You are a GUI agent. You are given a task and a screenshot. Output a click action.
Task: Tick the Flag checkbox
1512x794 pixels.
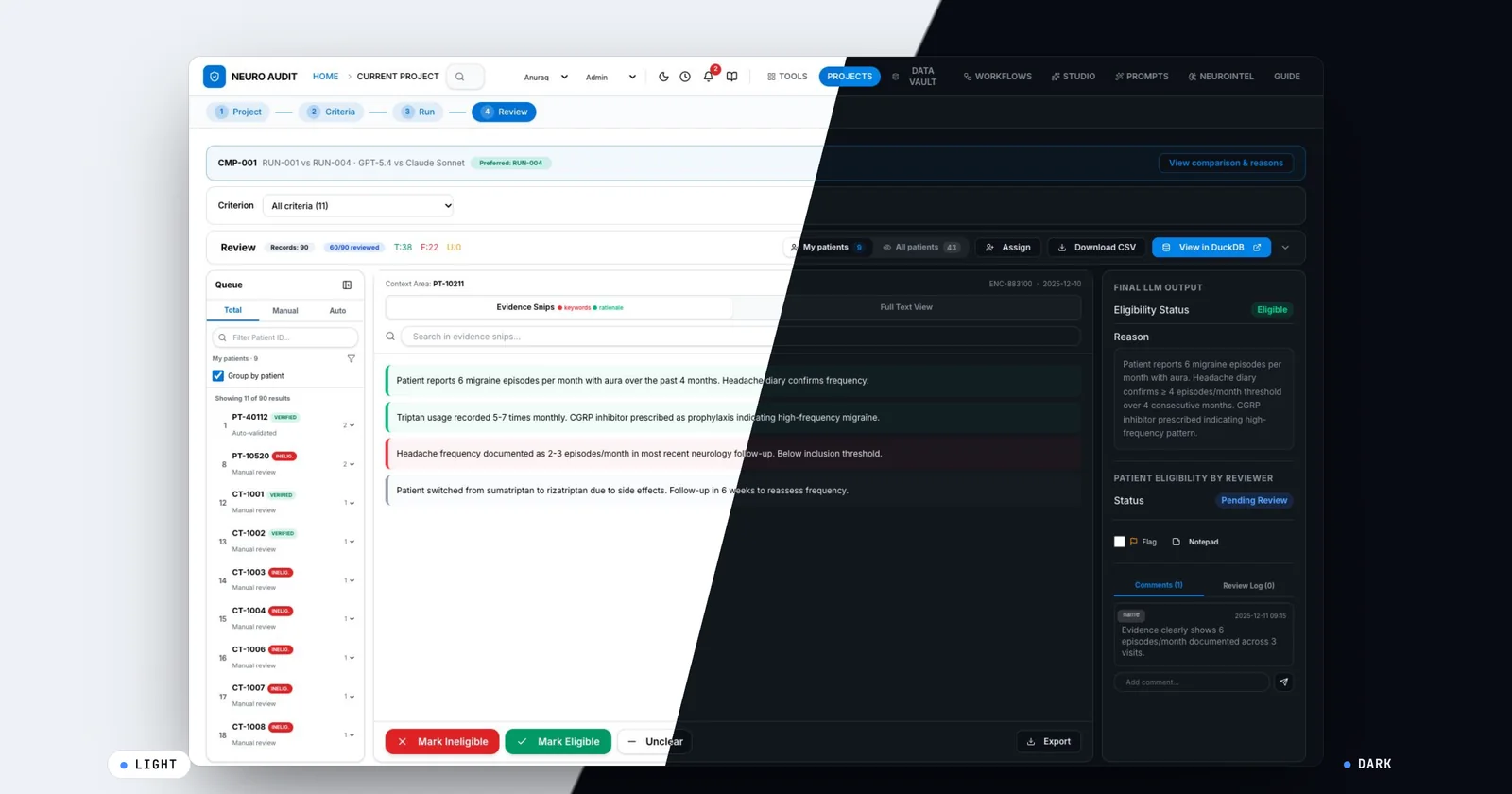click(x=1120, y=542)
